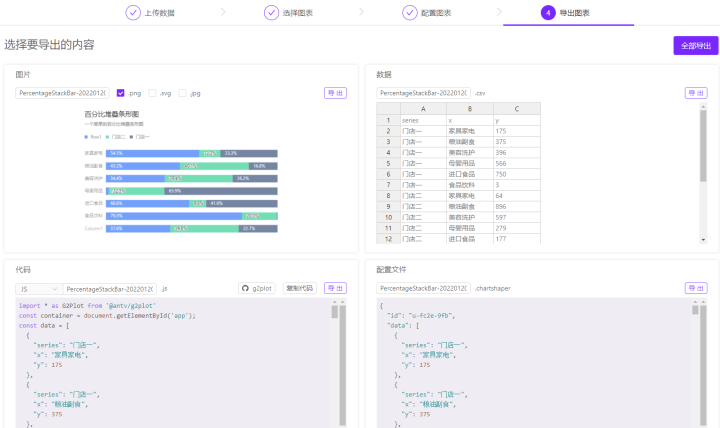Go to the upload data step tab
The width and height of the screenshot is (720, 428).
tap(150, 12)
